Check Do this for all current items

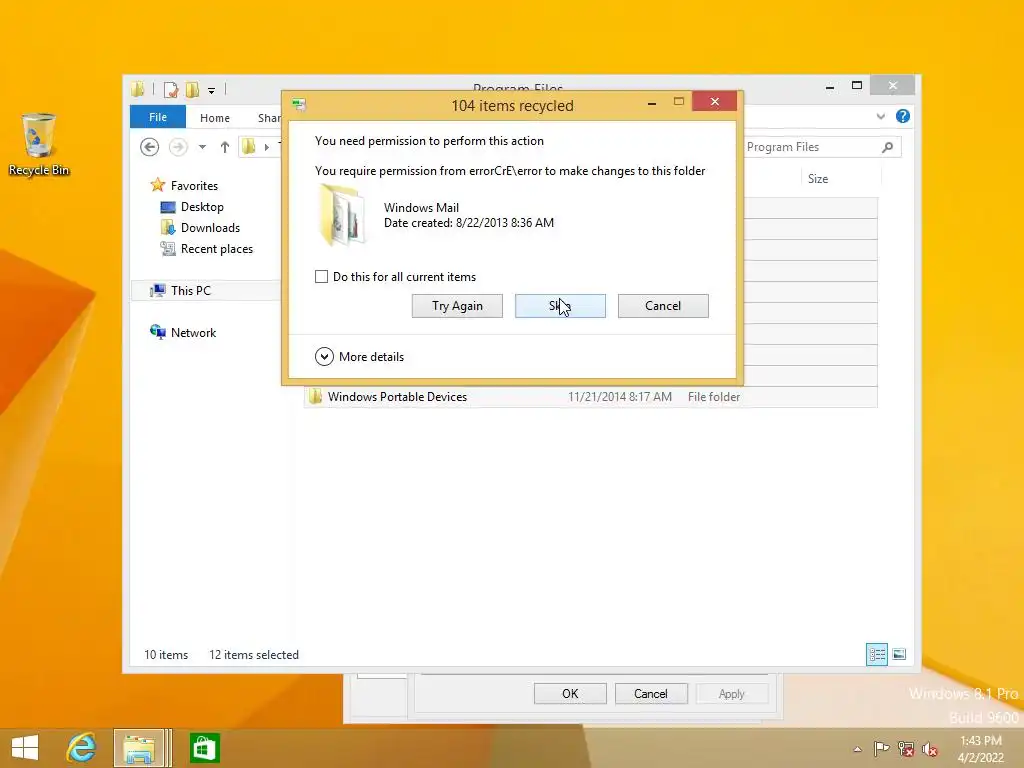tap(321, 277)
